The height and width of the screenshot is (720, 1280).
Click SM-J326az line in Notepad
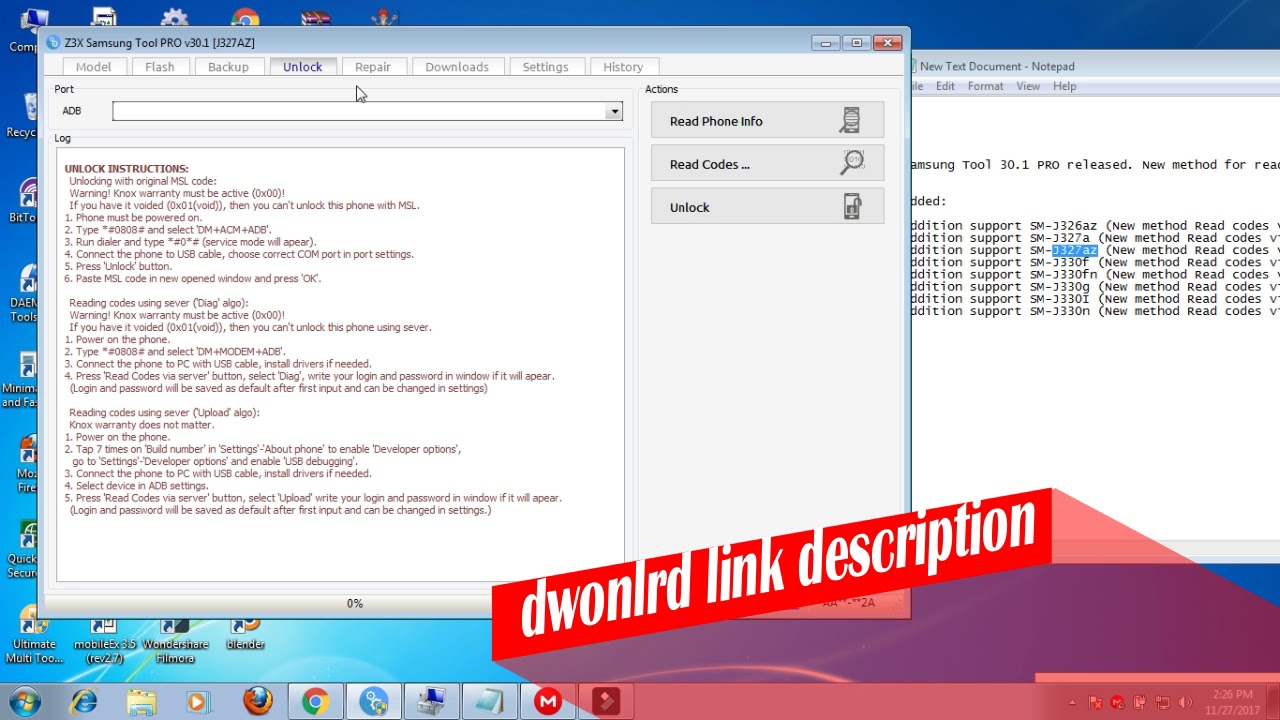point(1095,226)
